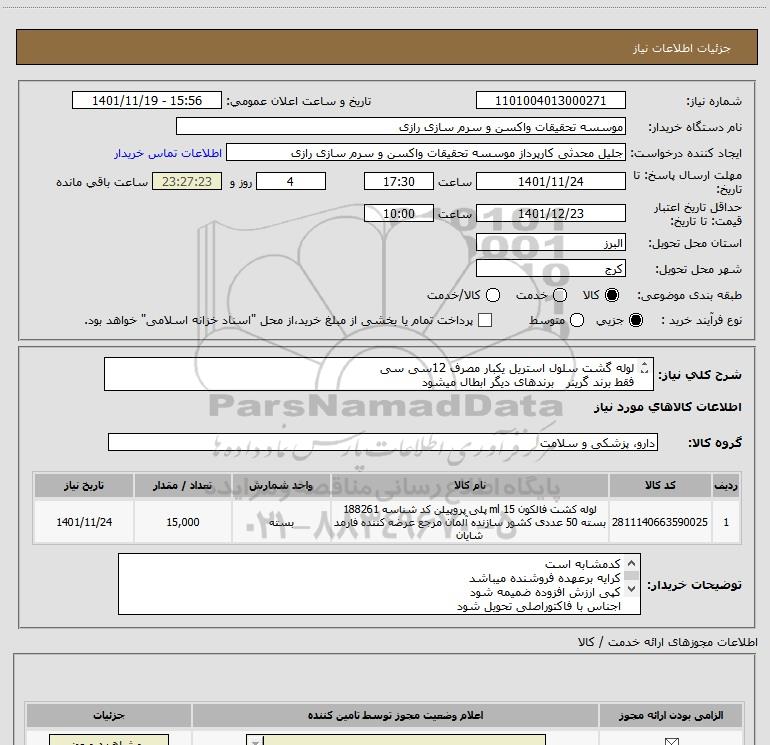Click the validity time 10:00 field
This screenshot has height=745, width=770.
point(399,214)
